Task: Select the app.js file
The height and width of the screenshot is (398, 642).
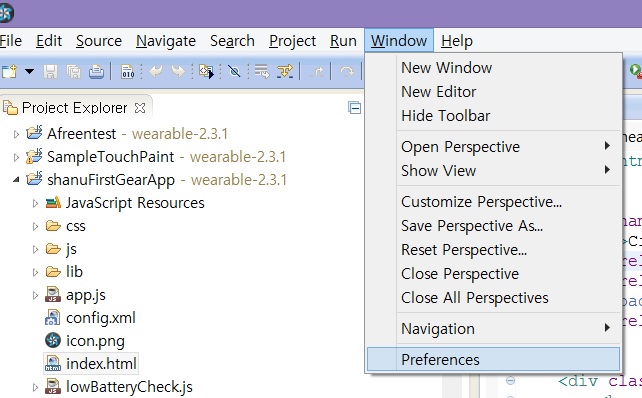Action: [x=75, y=295]
